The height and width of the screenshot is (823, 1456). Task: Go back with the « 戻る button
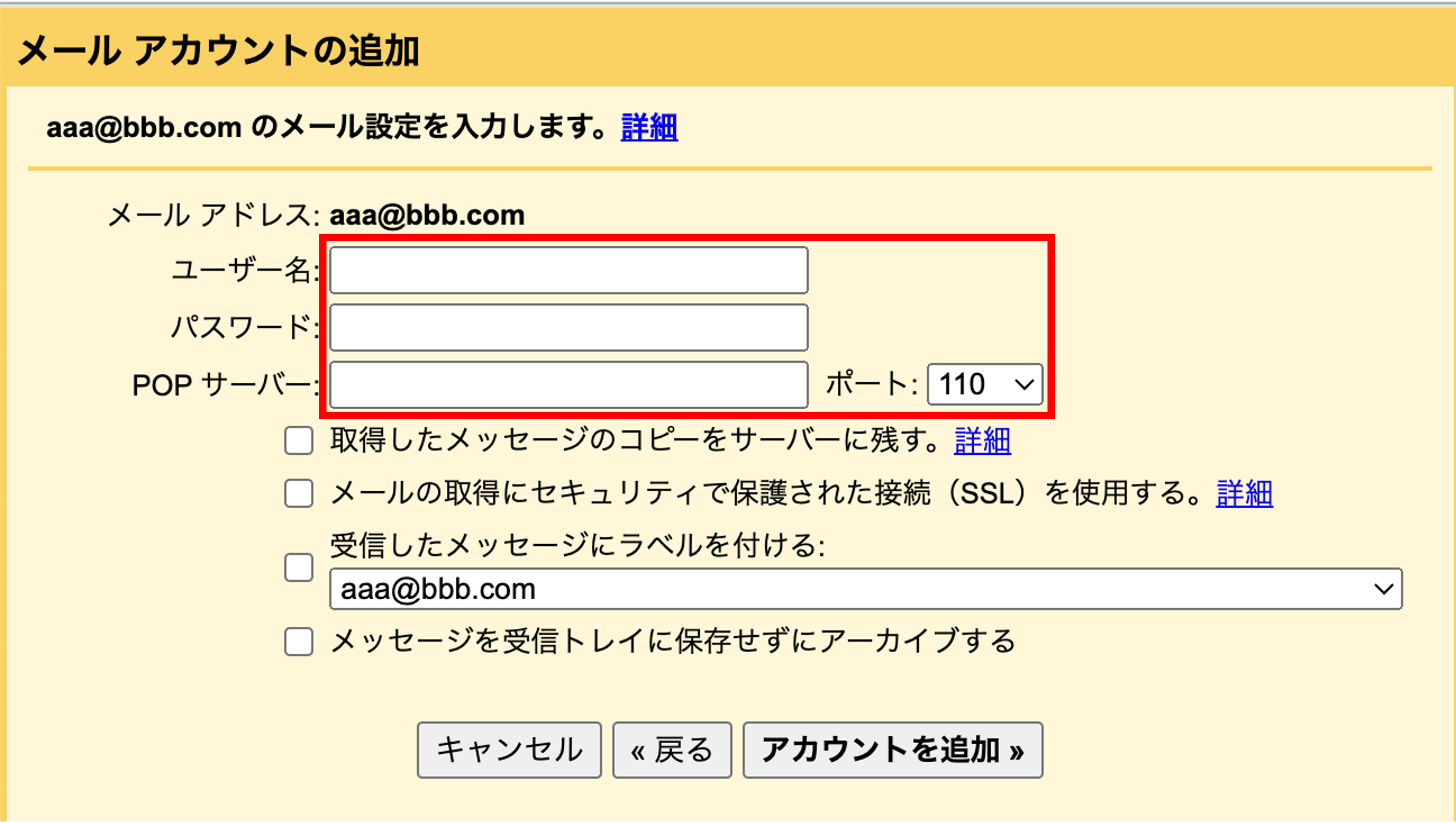coord(672,750)
